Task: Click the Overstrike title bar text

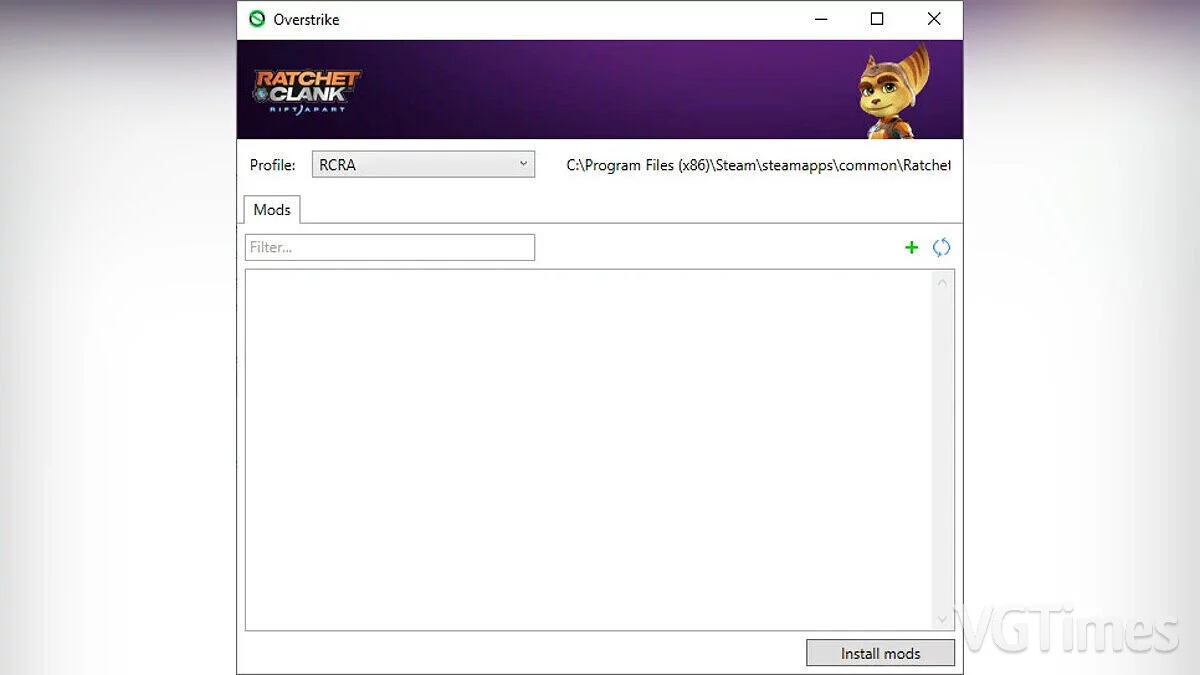Action: [306, 19]
